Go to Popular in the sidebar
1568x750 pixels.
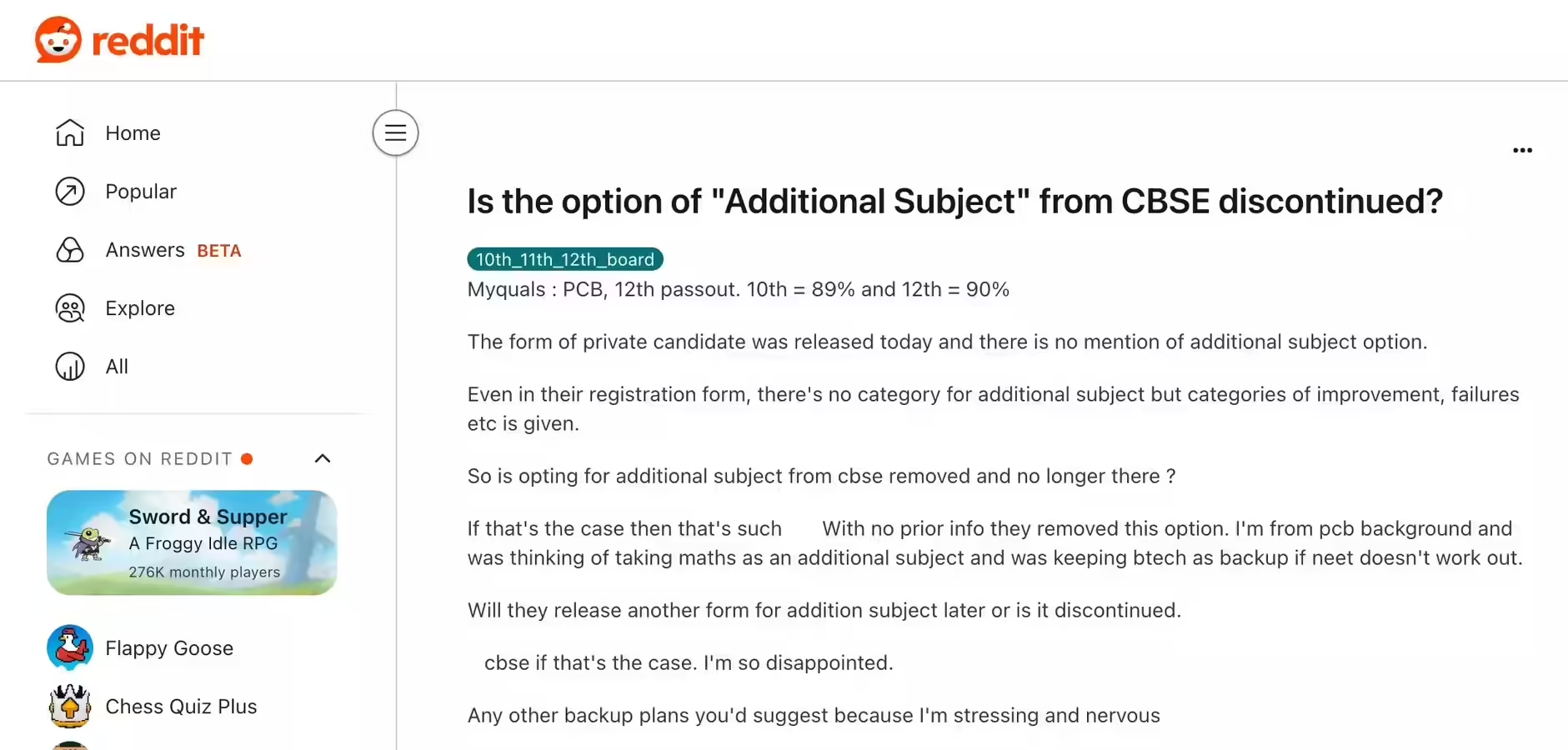point(141,192)
